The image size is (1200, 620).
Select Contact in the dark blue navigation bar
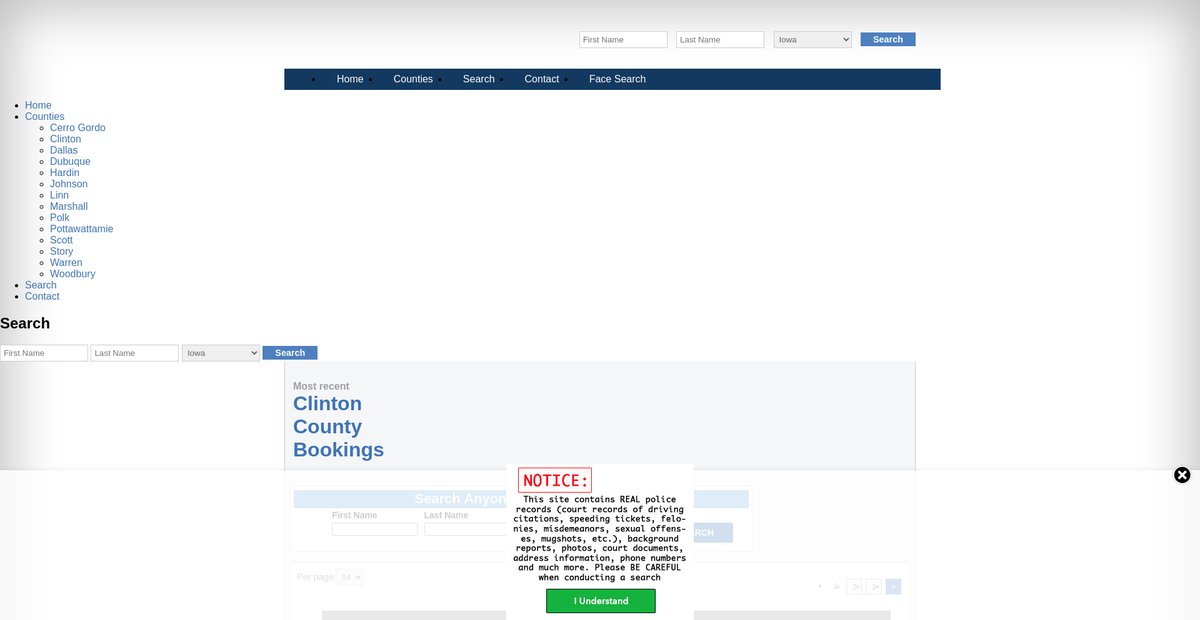541,79
